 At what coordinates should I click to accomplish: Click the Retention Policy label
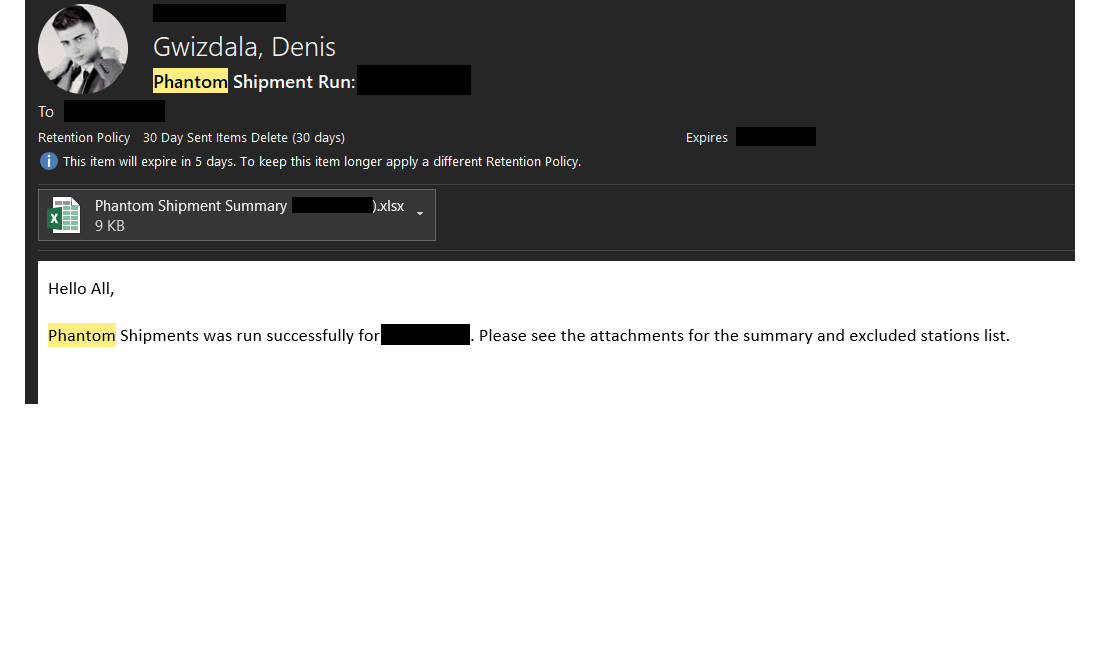point(84,138)
